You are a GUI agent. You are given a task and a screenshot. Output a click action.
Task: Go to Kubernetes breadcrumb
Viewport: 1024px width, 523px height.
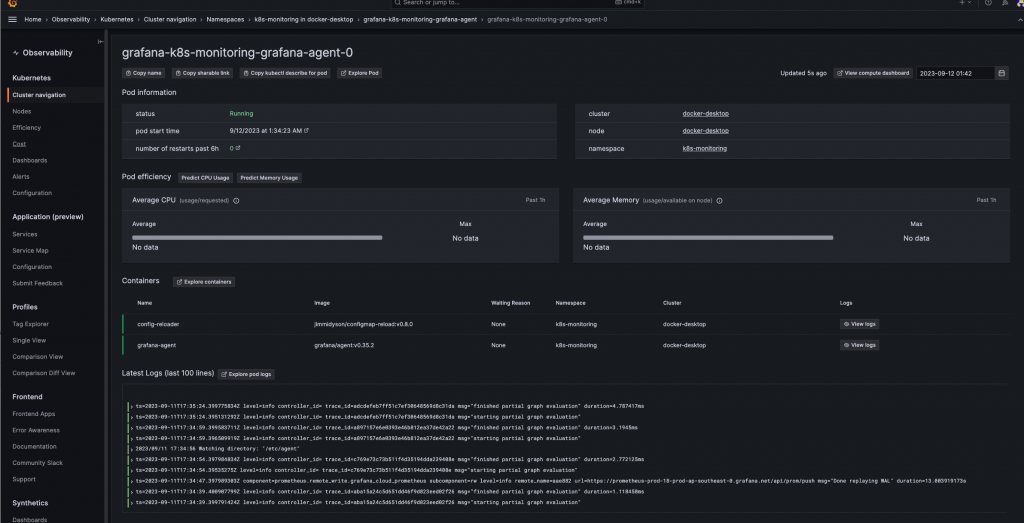click(x=117, y=20)
